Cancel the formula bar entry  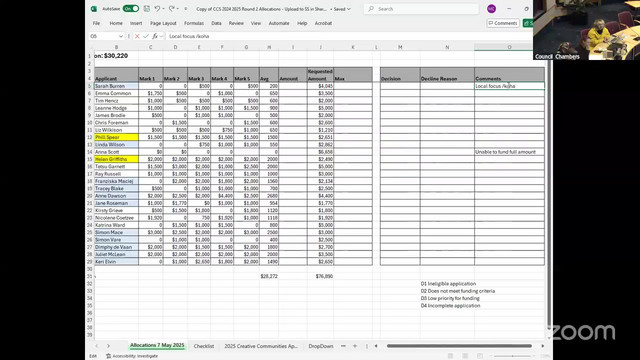(x=137, y=36)
